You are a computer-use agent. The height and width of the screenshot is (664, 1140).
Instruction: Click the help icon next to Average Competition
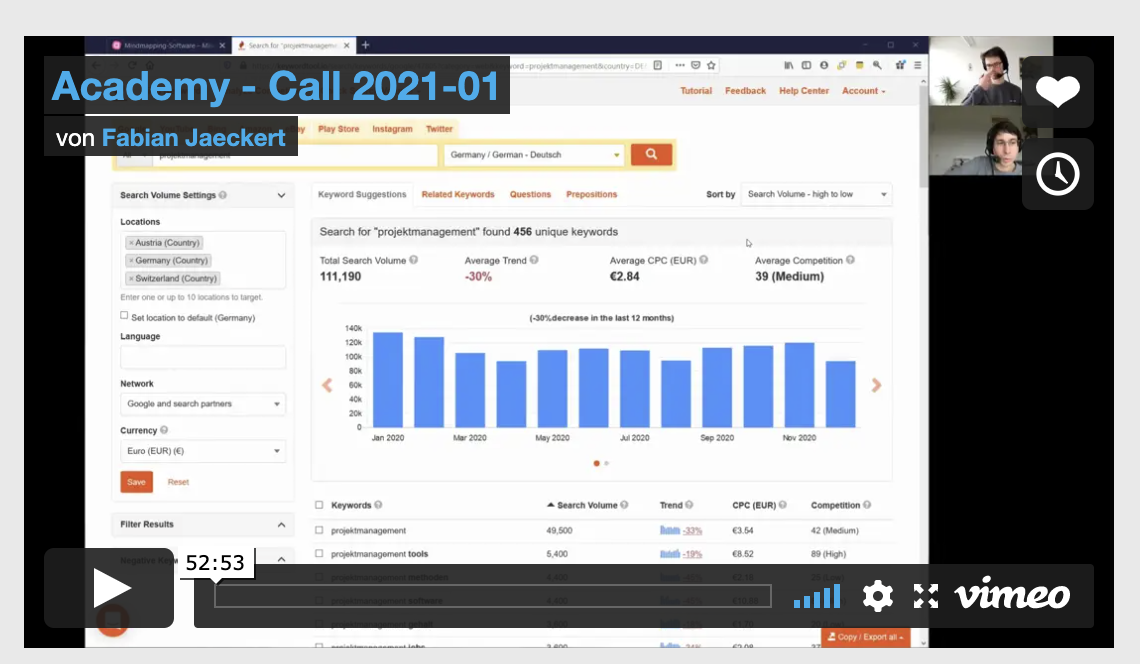[x=851, y=260]
